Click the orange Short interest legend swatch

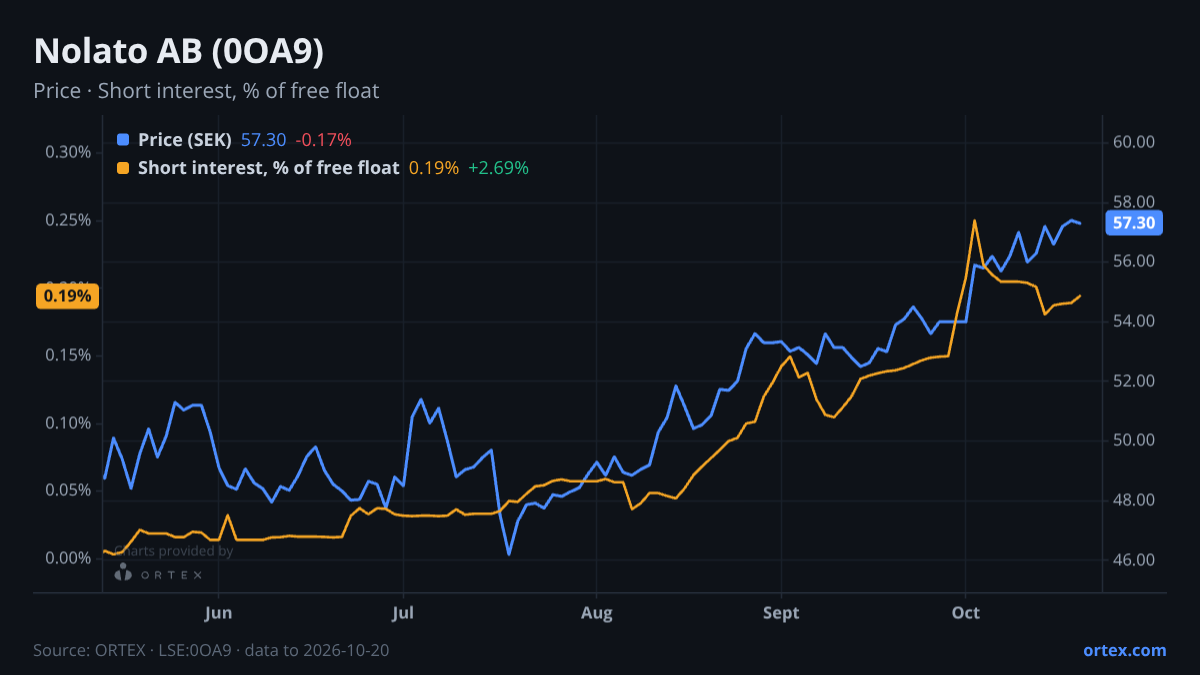point(123,168)
